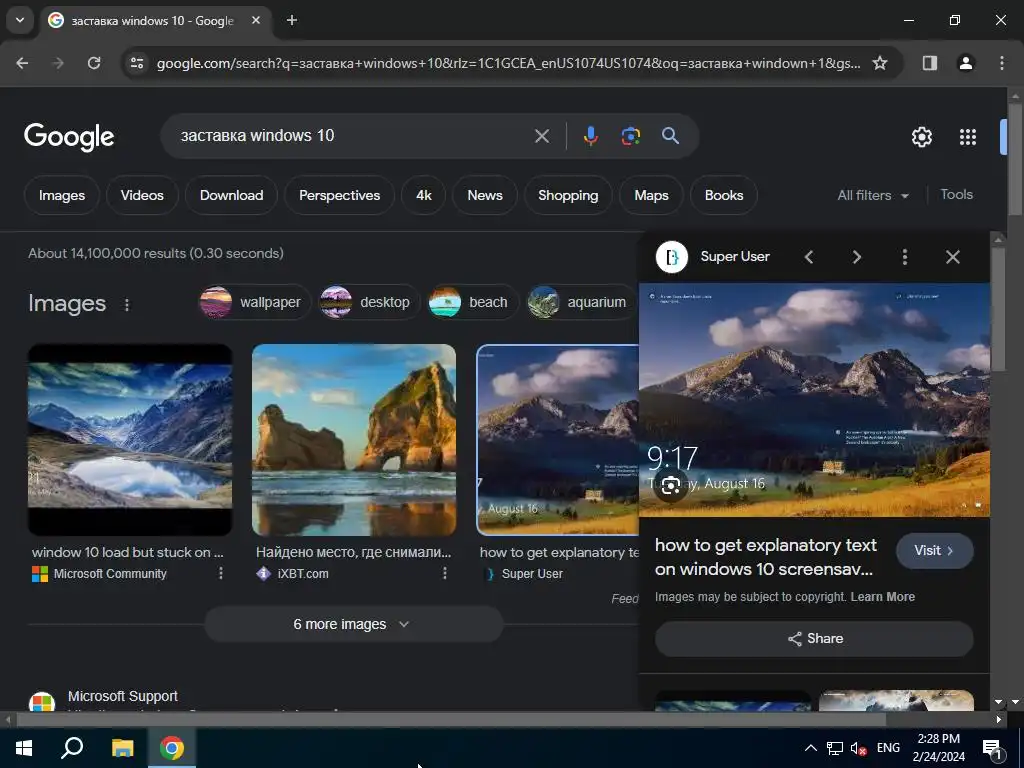Click the horizontal page scrollbar

pos(451,720)
